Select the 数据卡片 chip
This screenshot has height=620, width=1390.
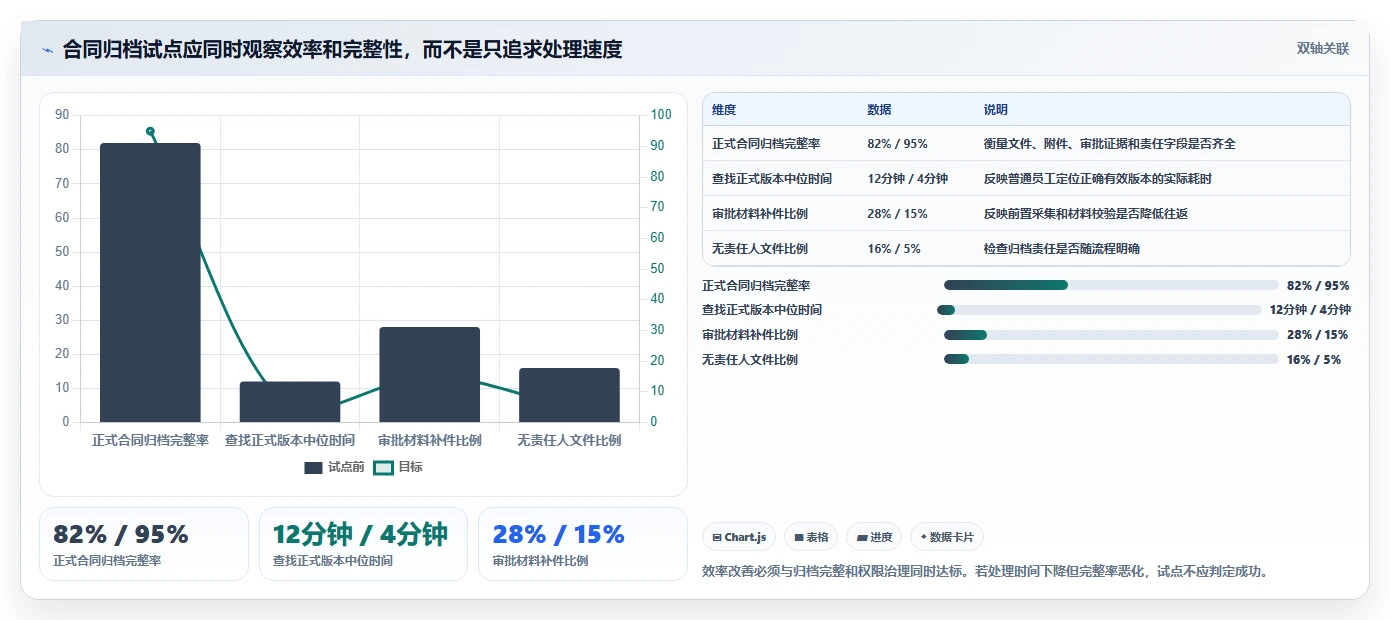pyautogui.click(x=947, y=537)
